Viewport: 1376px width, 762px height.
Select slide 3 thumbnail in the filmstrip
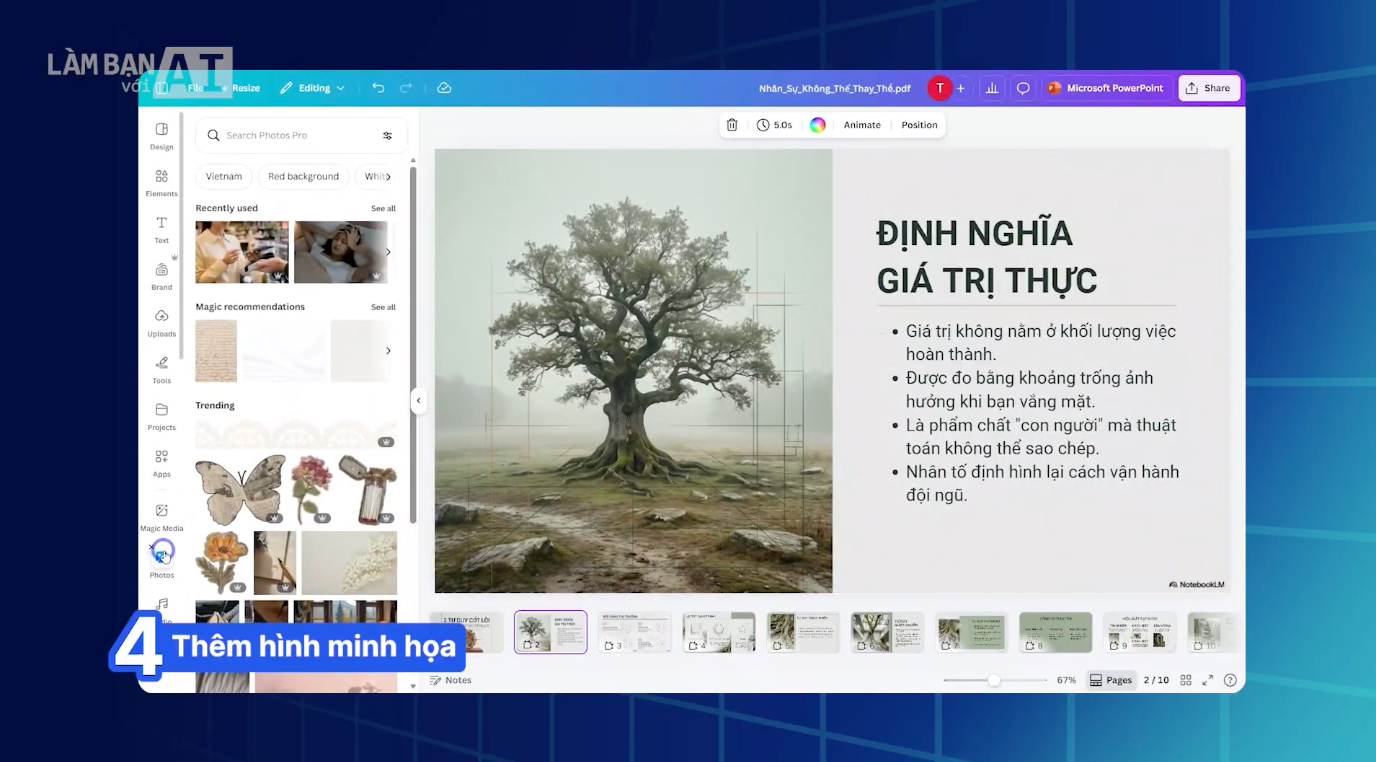click(x=635, y=631)
